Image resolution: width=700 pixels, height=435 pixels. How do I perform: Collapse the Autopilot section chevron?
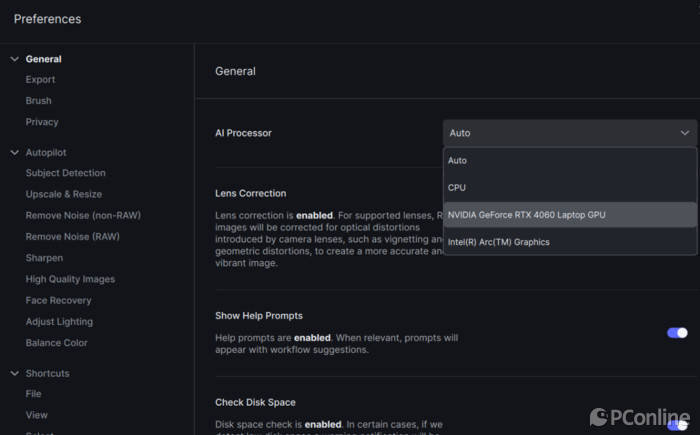tap(14, 152)
